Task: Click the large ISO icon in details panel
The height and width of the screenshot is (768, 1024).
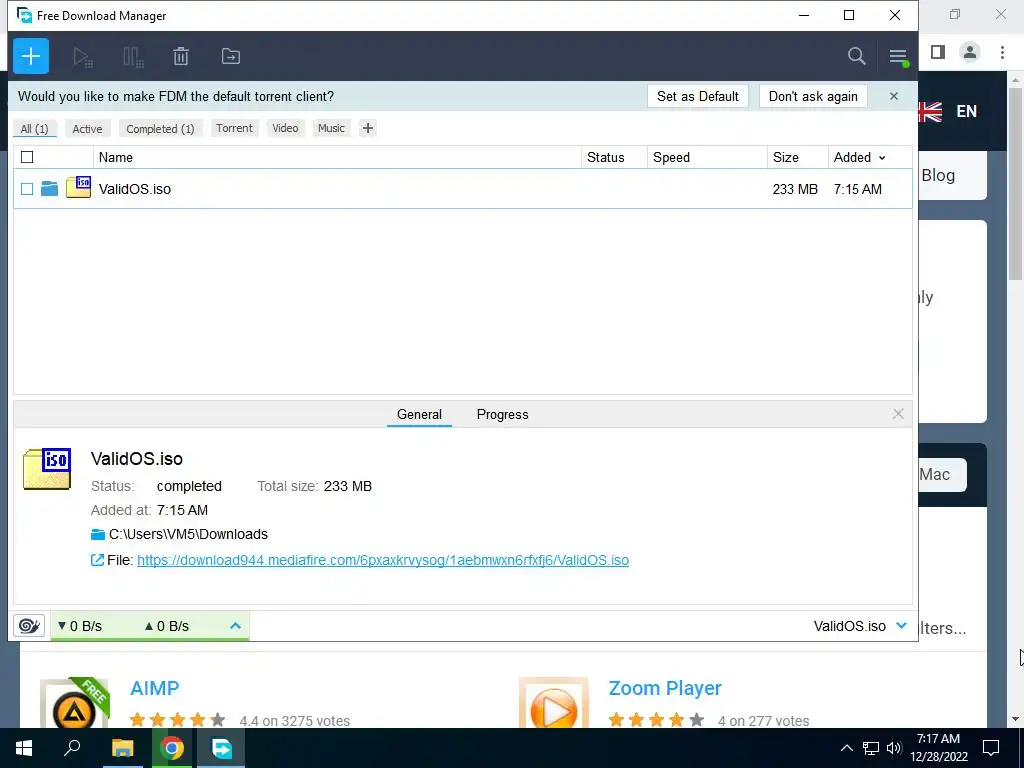Action: click(47, 468)
